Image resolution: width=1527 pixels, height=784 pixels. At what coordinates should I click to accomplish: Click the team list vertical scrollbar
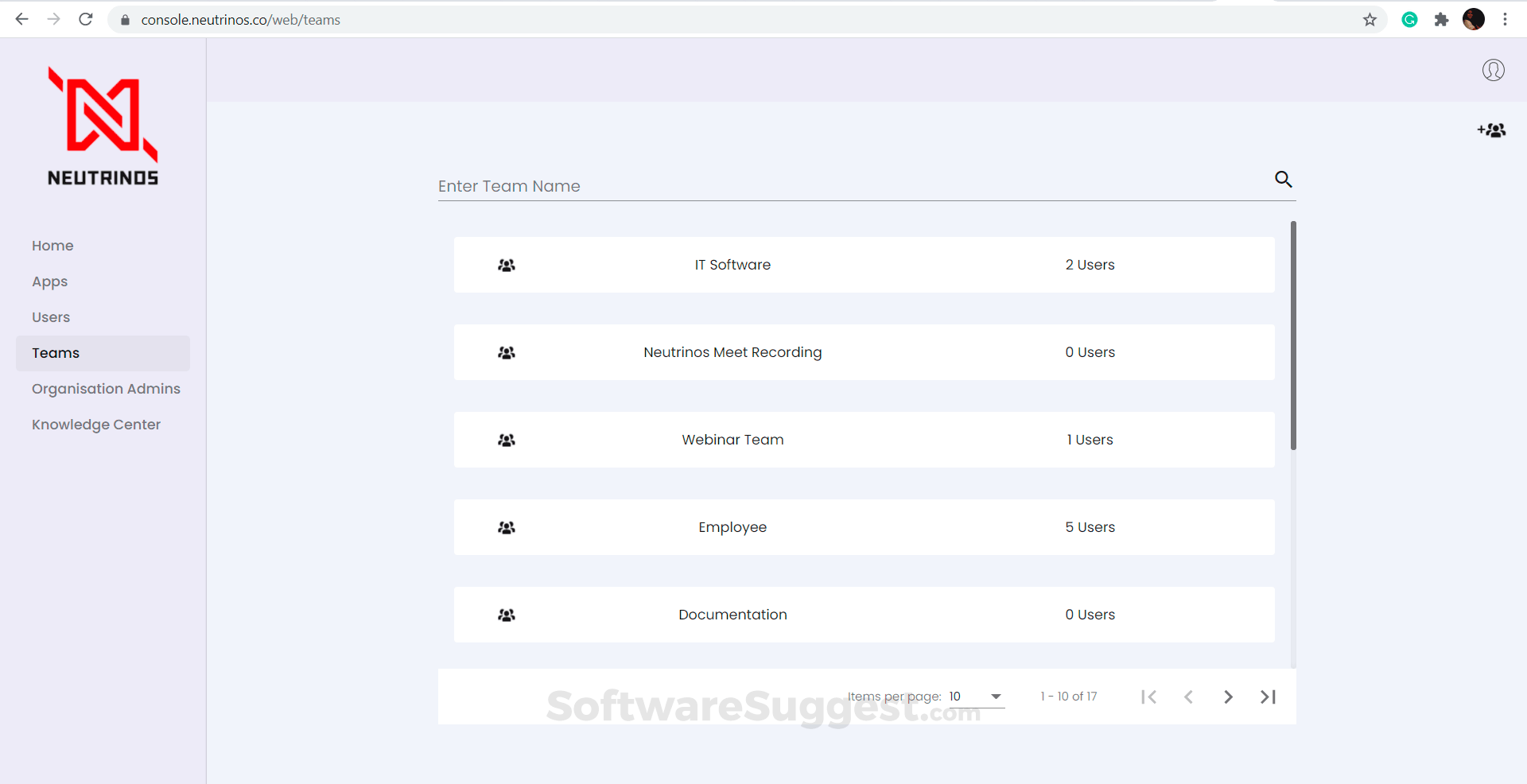tap(1293, 336)
